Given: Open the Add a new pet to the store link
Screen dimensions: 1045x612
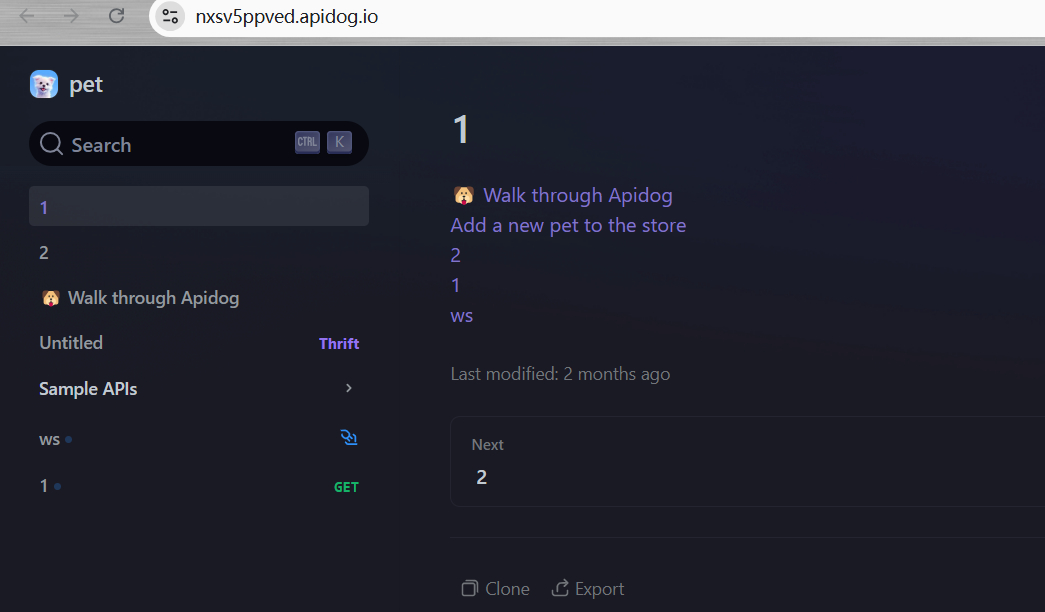Looking at the screenshot, I should click(x=568, y=225).
